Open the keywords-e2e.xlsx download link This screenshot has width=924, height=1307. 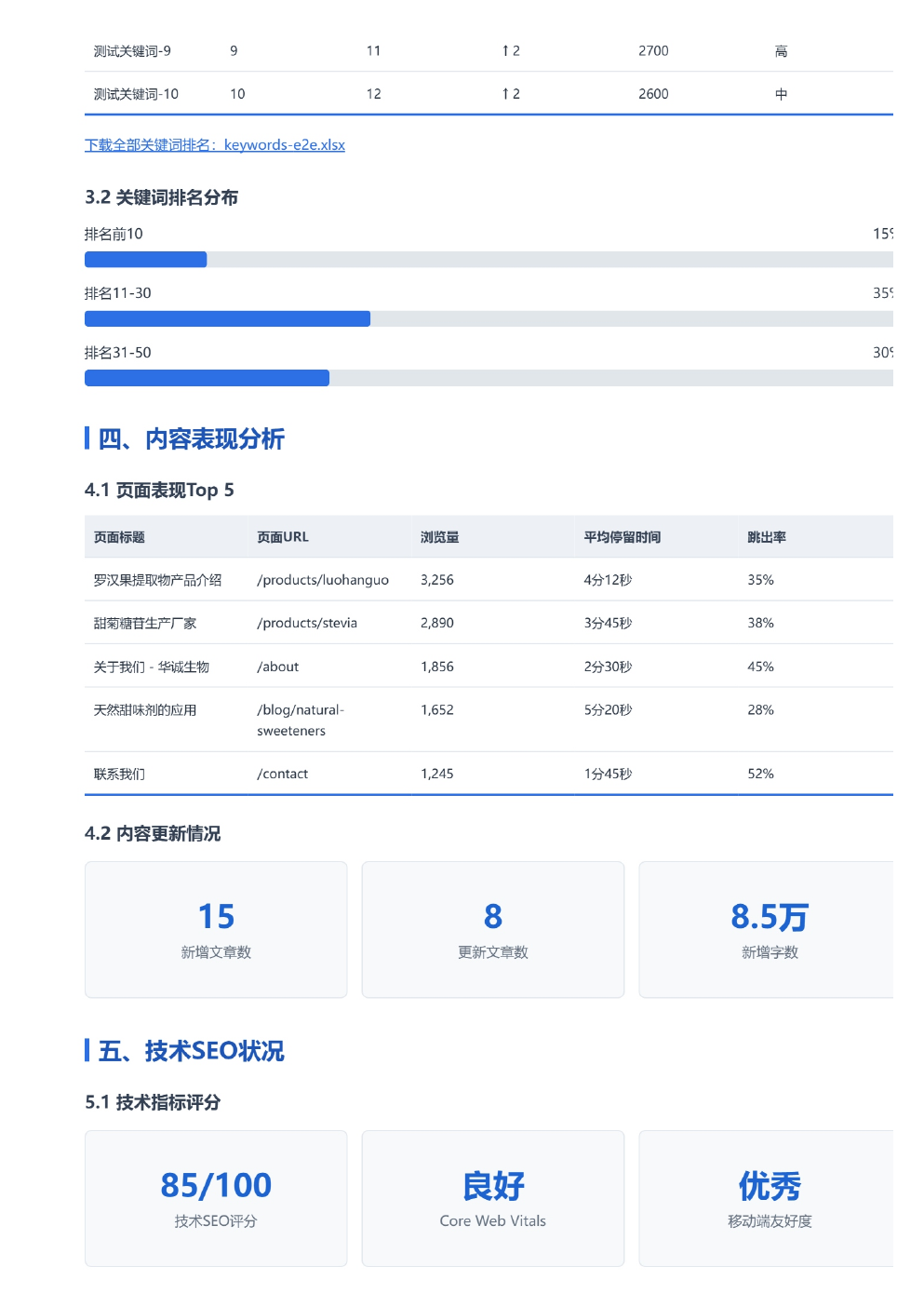pos(215,145)
